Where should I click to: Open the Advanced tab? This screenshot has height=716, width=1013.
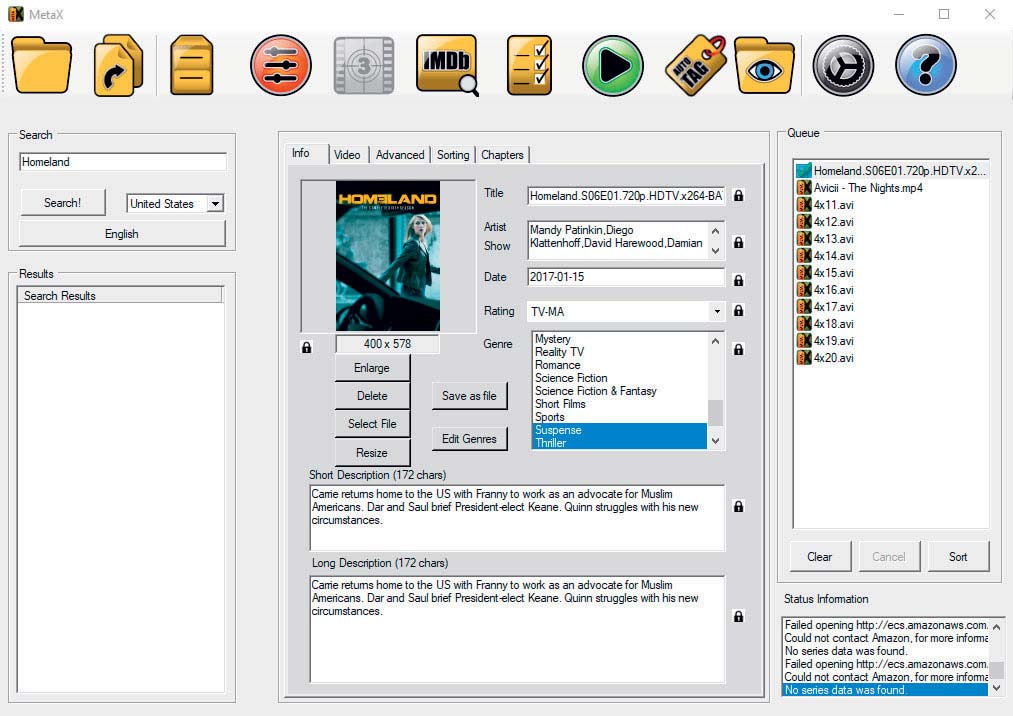point(400,155)
